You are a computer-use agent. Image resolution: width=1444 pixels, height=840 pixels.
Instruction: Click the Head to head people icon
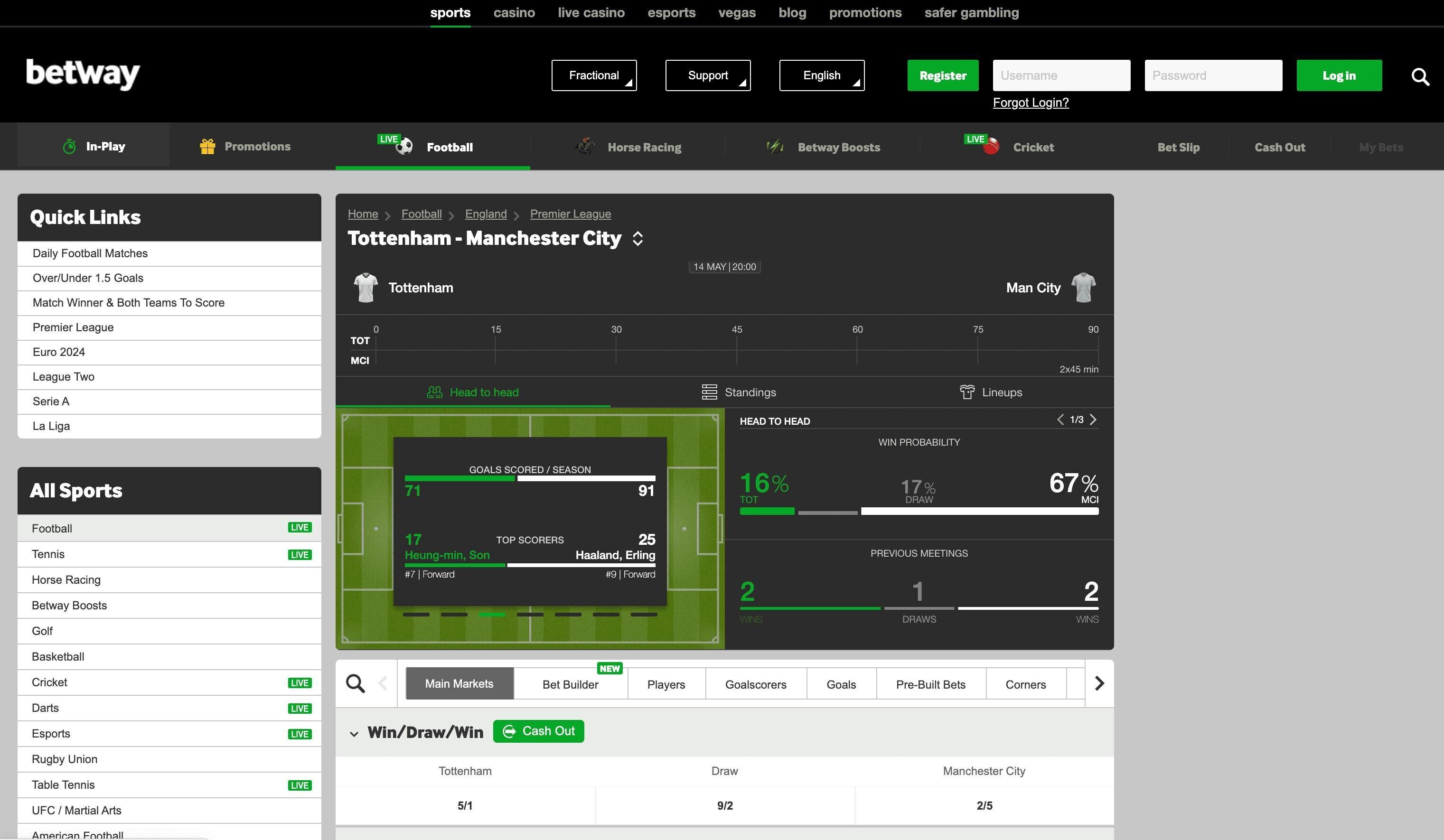pos(435,392)
